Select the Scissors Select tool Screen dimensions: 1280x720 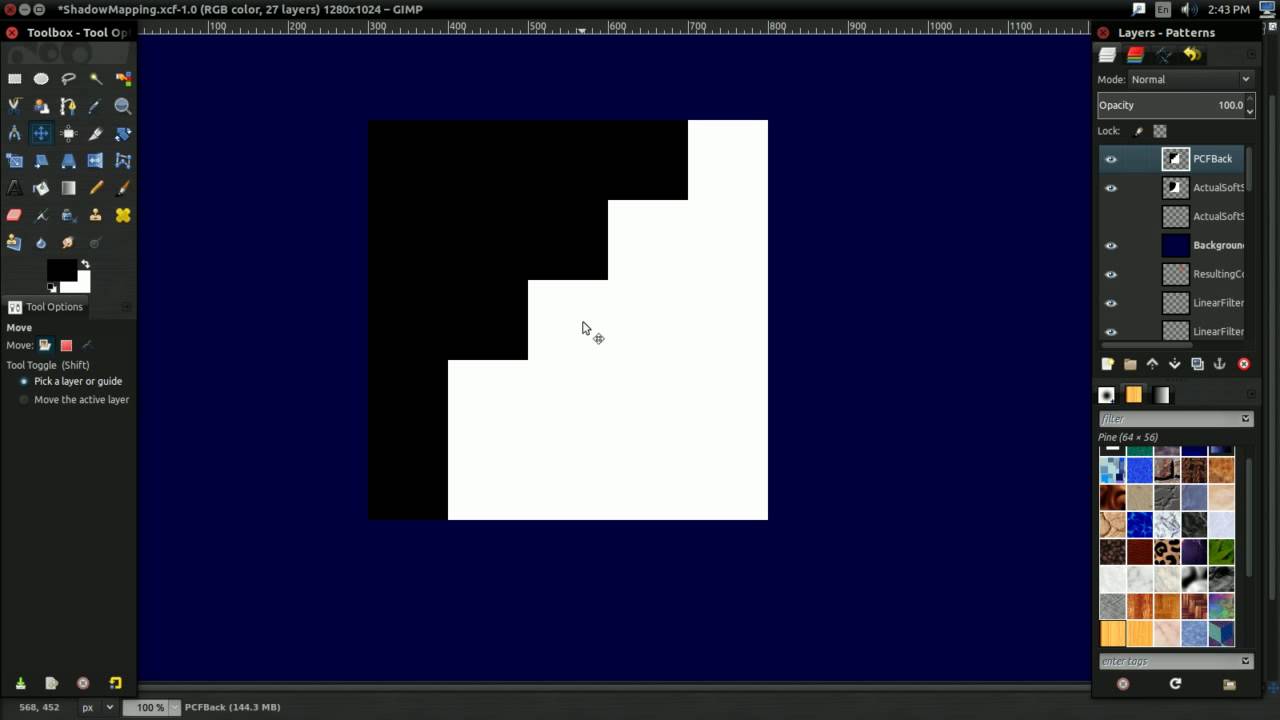click(14, 106)
